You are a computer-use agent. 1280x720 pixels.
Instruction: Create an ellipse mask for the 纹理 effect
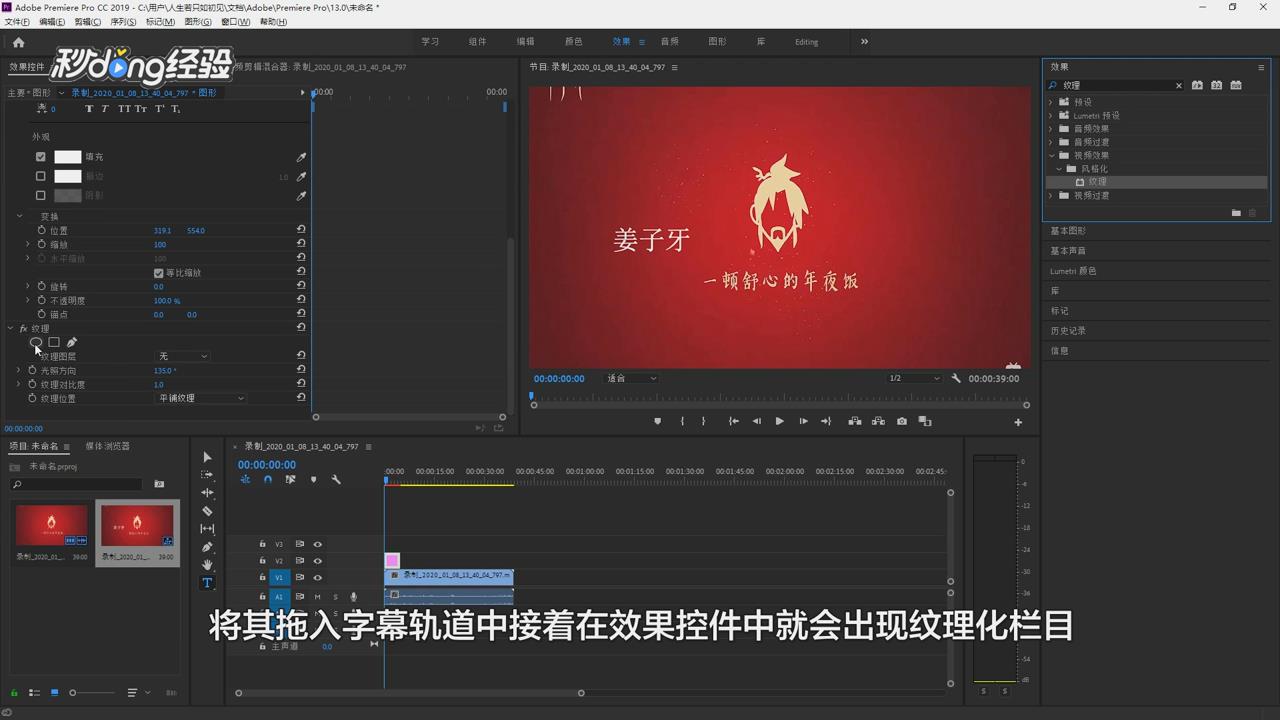tap(36, 342)
